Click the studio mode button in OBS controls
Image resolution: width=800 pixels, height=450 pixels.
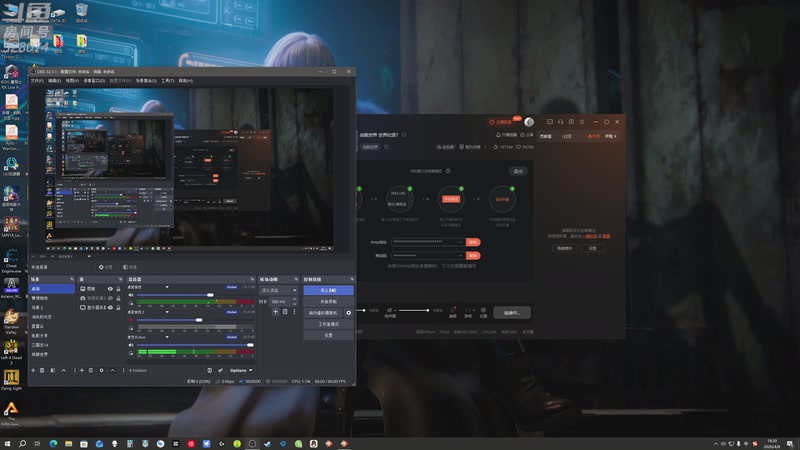328,324
